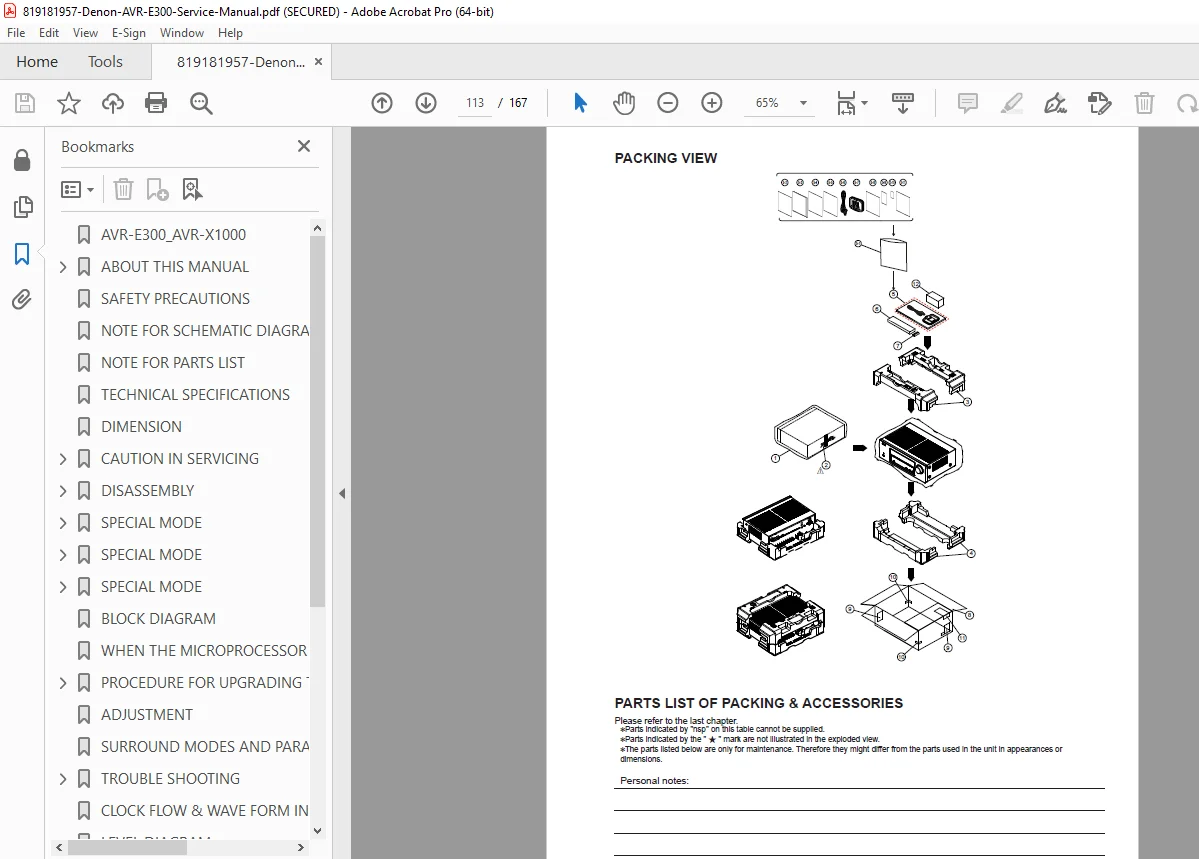Open BLOCK DIAGRAM bookmark
The width and height of the screenshot is (1199, 859).
158,619
